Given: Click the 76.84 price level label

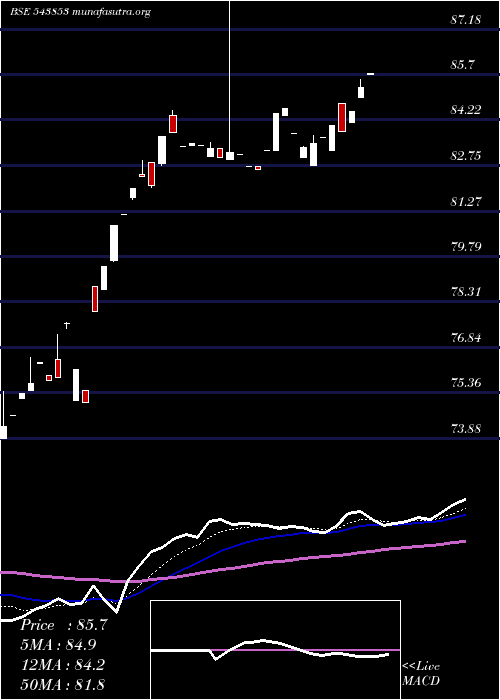Looking at the screenshot, I should [x=466, y=338].
